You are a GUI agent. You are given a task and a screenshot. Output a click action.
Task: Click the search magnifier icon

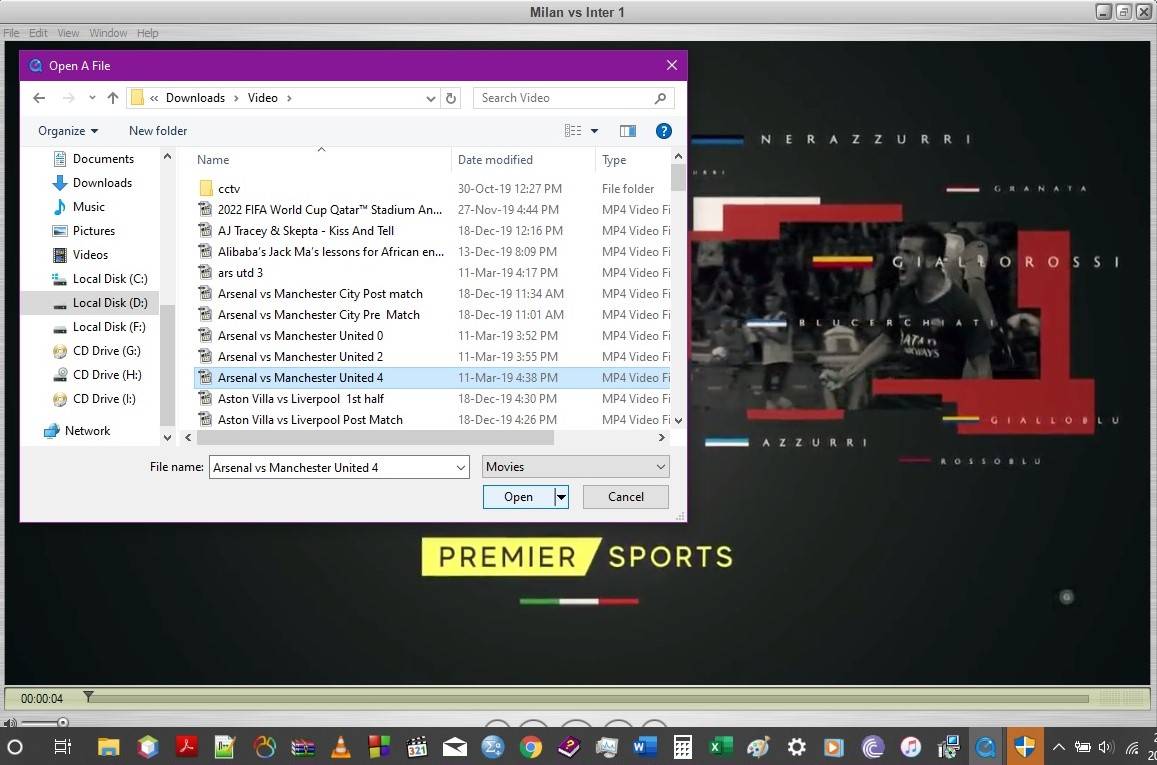[660, 98]
